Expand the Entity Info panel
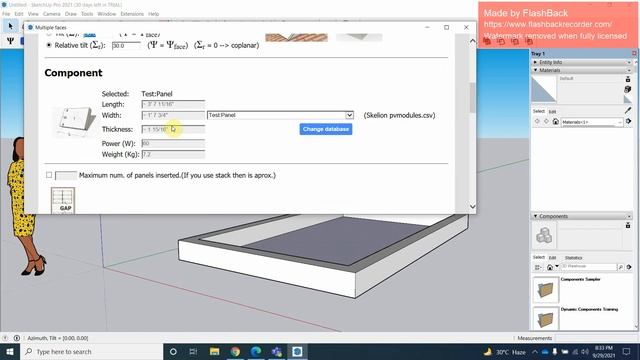The height and width of the screenshot is (360, 640). pos(536,62)
